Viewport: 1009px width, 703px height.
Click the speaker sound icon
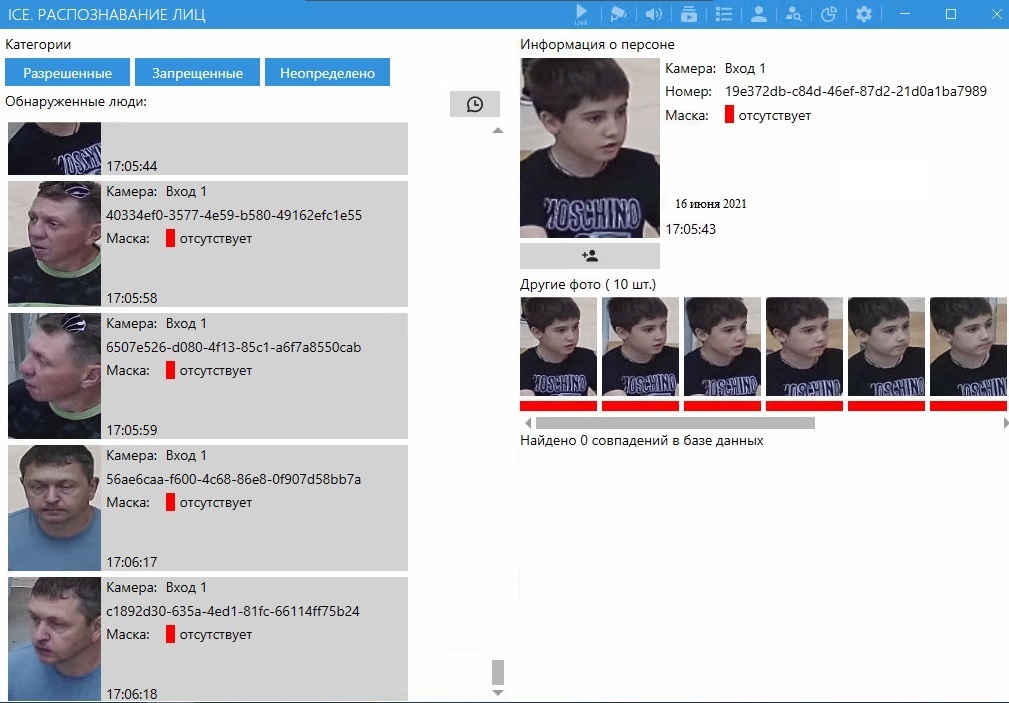click(653, 14)
